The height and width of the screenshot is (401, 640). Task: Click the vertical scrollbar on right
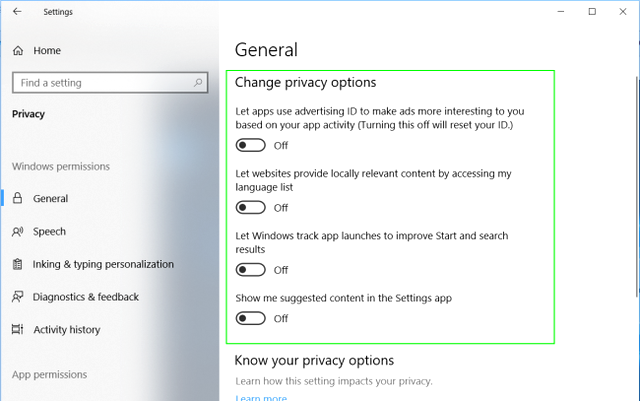click(637, 186)
